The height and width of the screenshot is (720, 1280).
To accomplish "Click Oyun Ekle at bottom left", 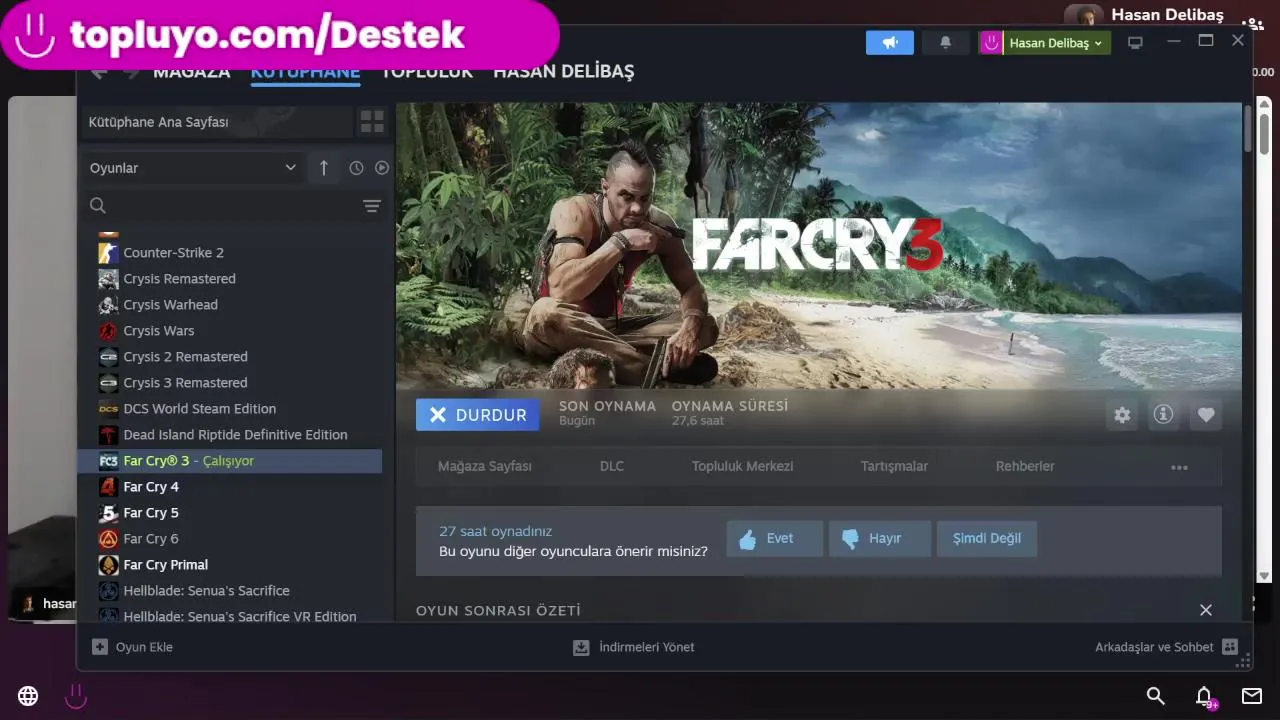I will 133,647.
